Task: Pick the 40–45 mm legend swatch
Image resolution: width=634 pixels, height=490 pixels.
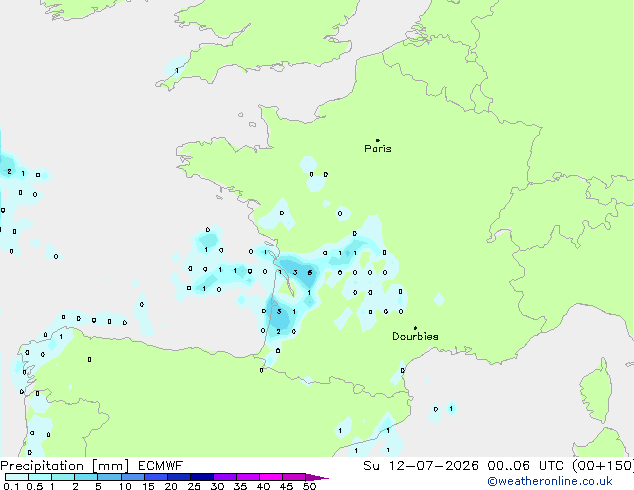Action: click(271, 477)
